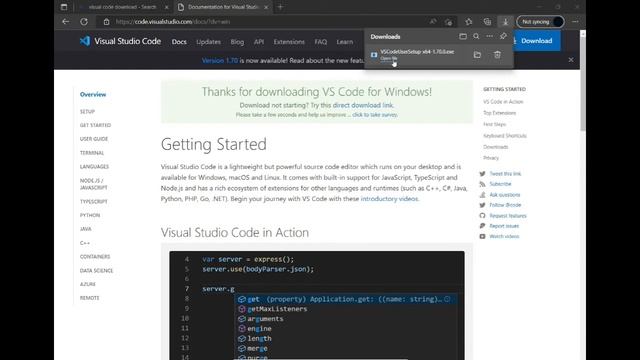Open the Learn menu item
The height and width of the screenshot is (360, 640).
[x=345, y=42]
